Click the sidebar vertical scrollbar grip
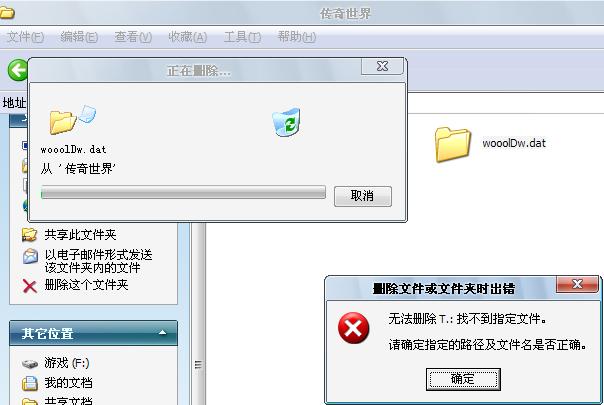 point(198,365)
